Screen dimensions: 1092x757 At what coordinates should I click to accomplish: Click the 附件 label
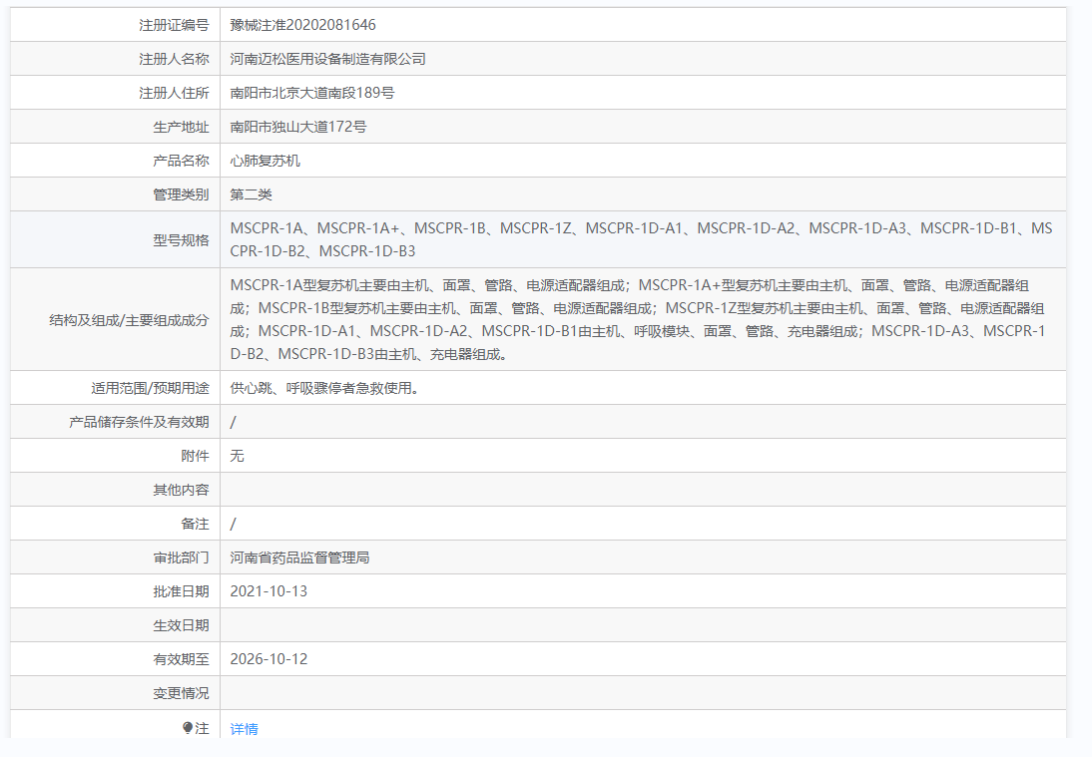click(x=195, y=456)
